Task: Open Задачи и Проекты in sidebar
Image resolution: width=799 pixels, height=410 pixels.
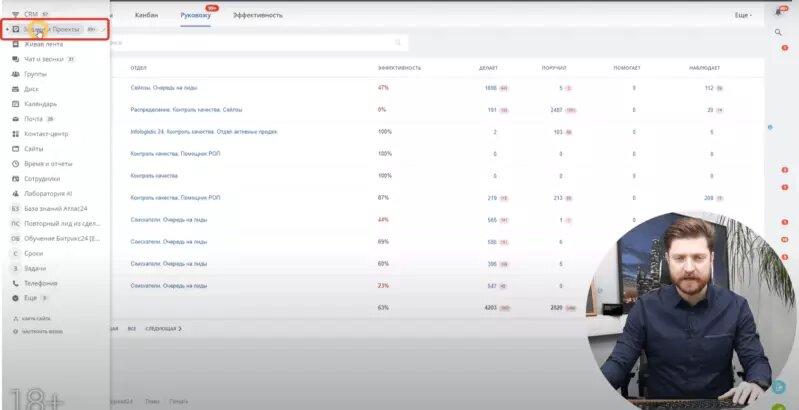Action: click(x=51, y=30)
